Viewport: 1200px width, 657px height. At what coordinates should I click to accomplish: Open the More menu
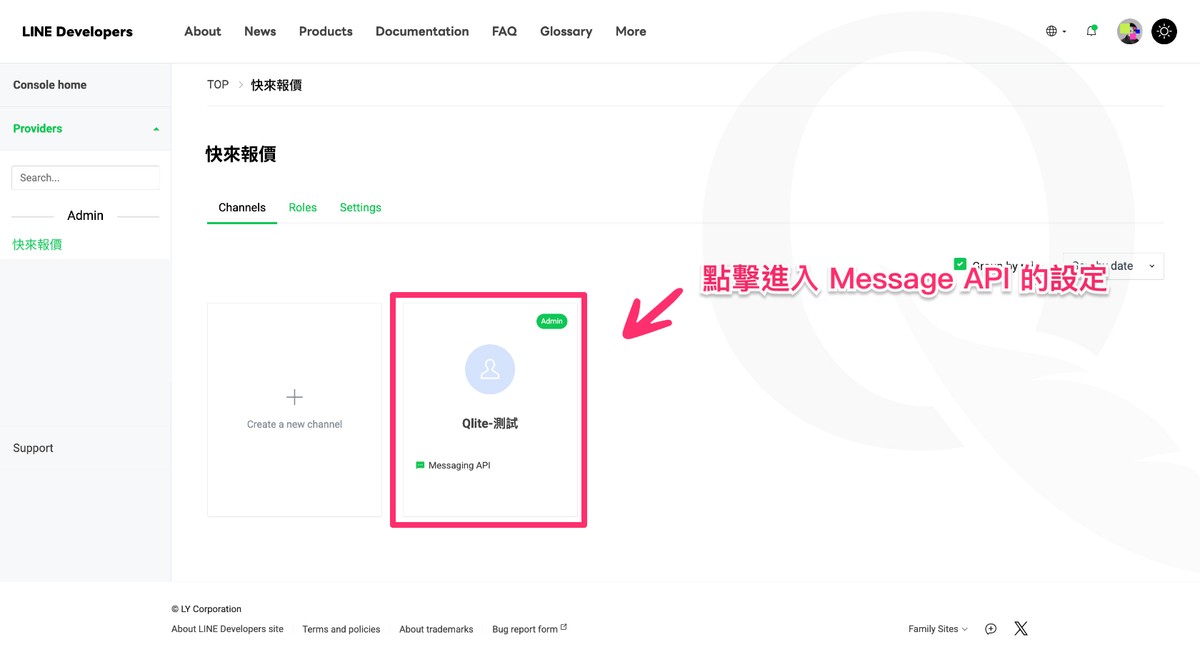tap(631, 31)
